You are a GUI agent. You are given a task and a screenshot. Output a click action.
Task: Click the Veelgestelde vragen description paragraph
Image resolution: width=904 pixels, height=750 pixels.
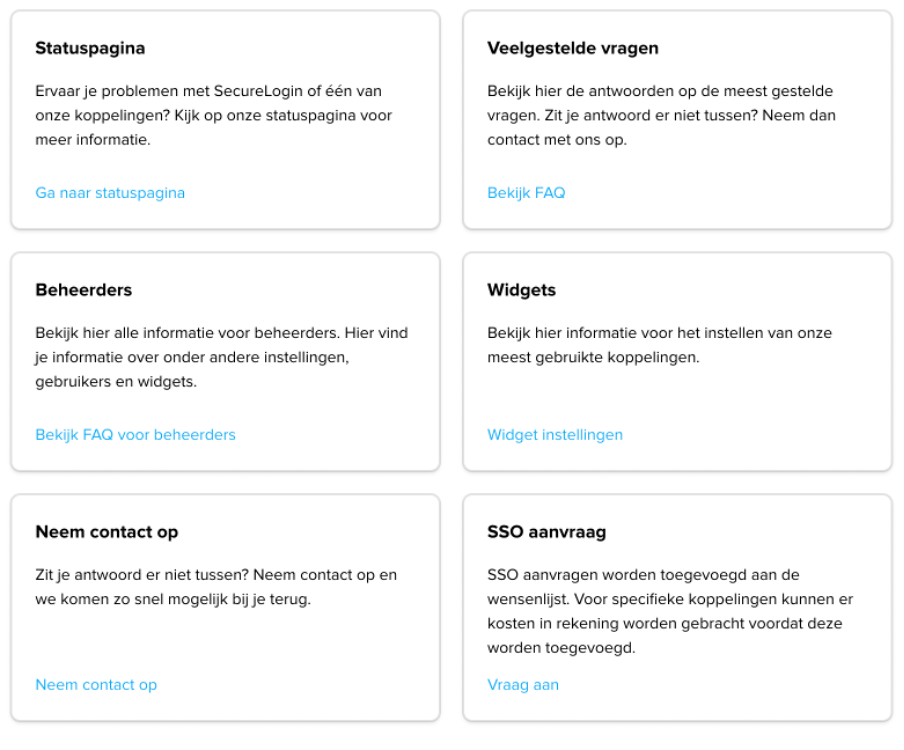(661, 115)
